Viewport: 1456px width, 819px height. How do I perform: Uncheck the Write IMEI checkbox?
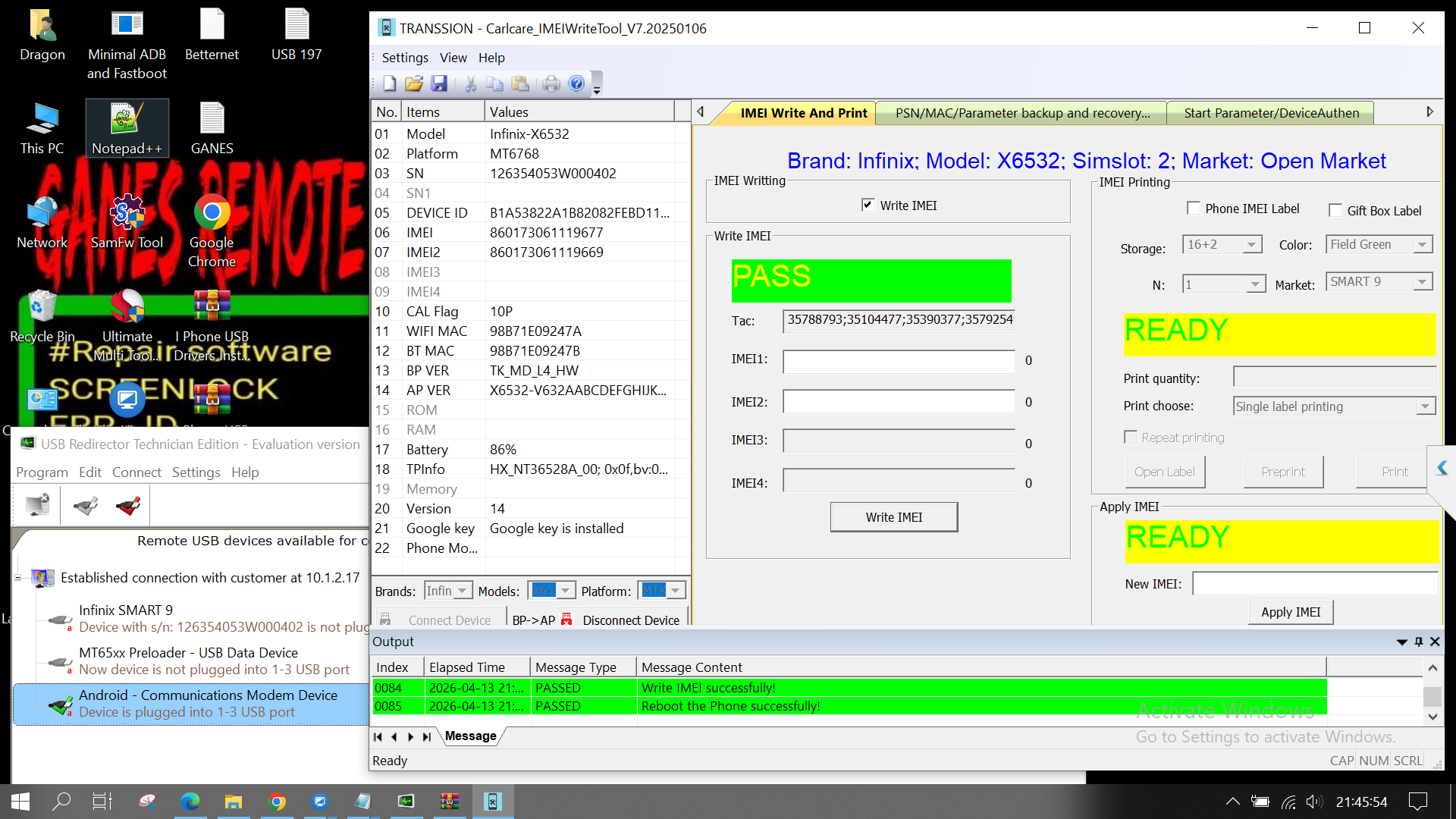(868, 205)
